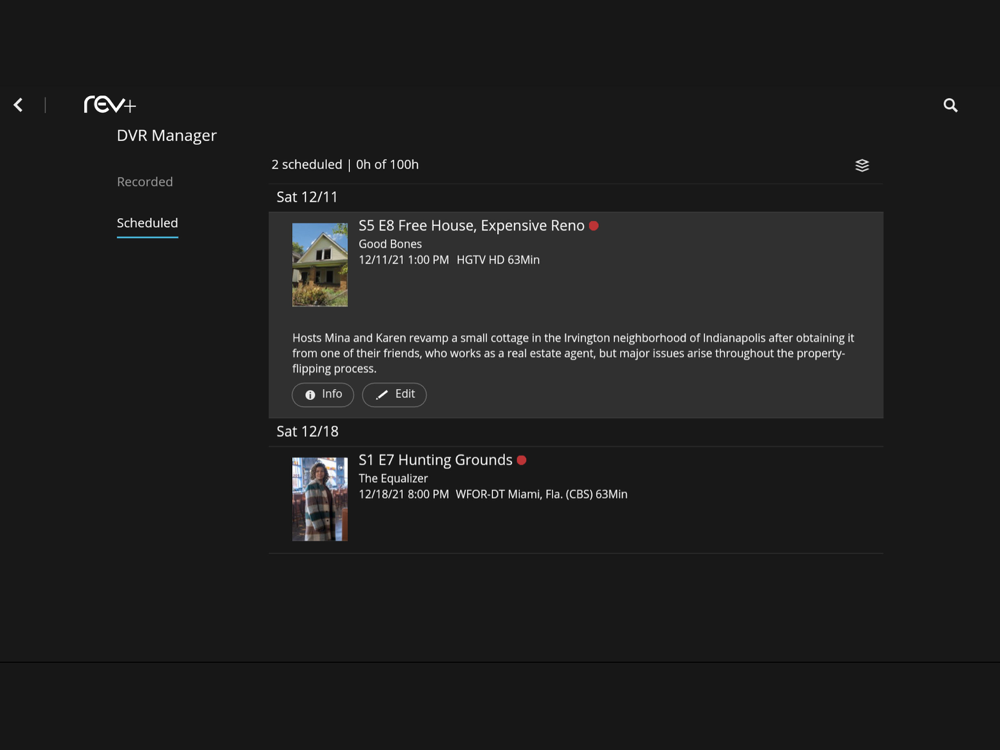Select S1 E7 Hunting Grounds title
1000x750 pixels.
point(436,460)
